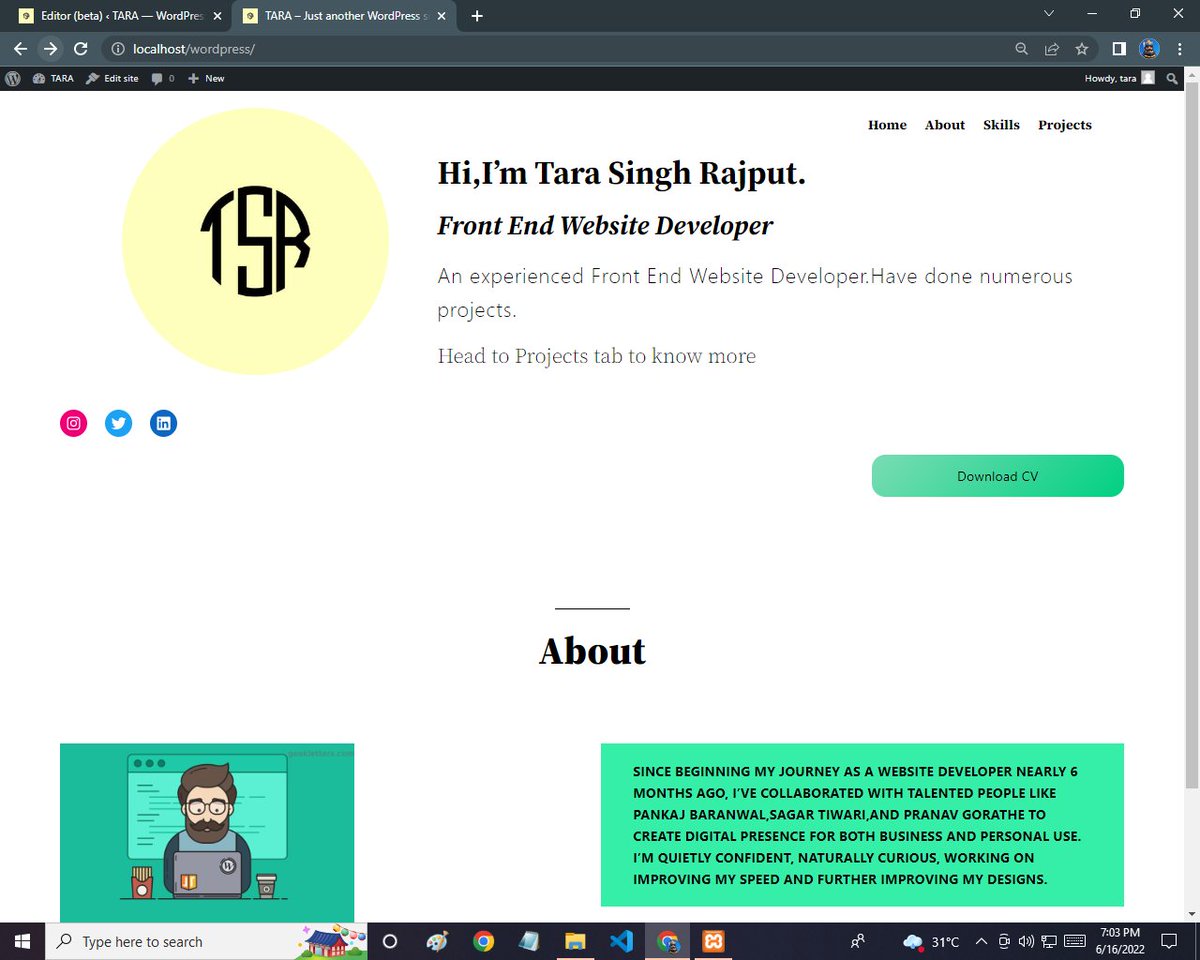
Task: Click the About section heading
Action: click(592, 651)
